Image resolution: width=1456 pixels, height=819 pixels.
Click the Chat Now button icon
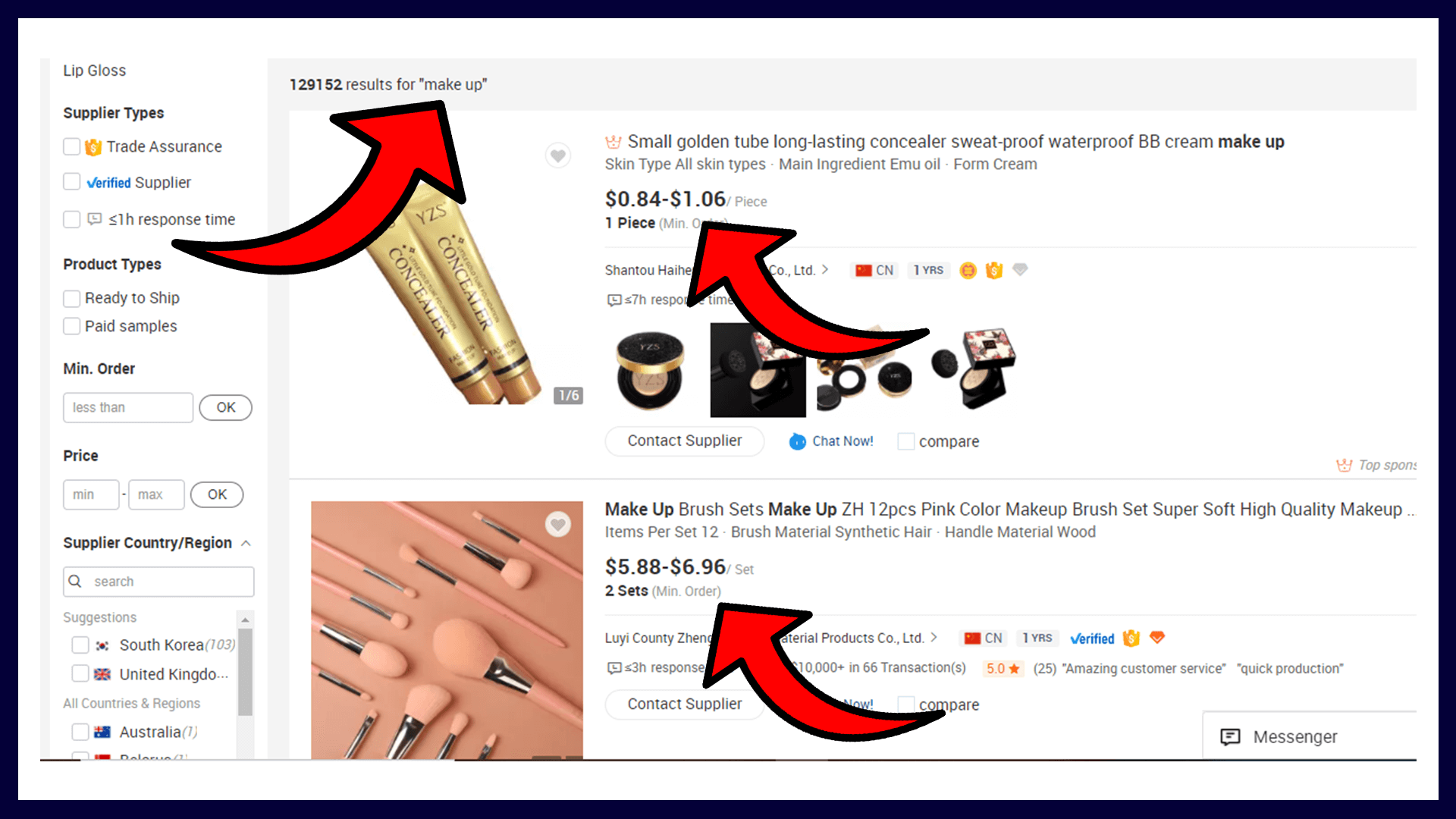pyautogui.click(x=796, y=441)
